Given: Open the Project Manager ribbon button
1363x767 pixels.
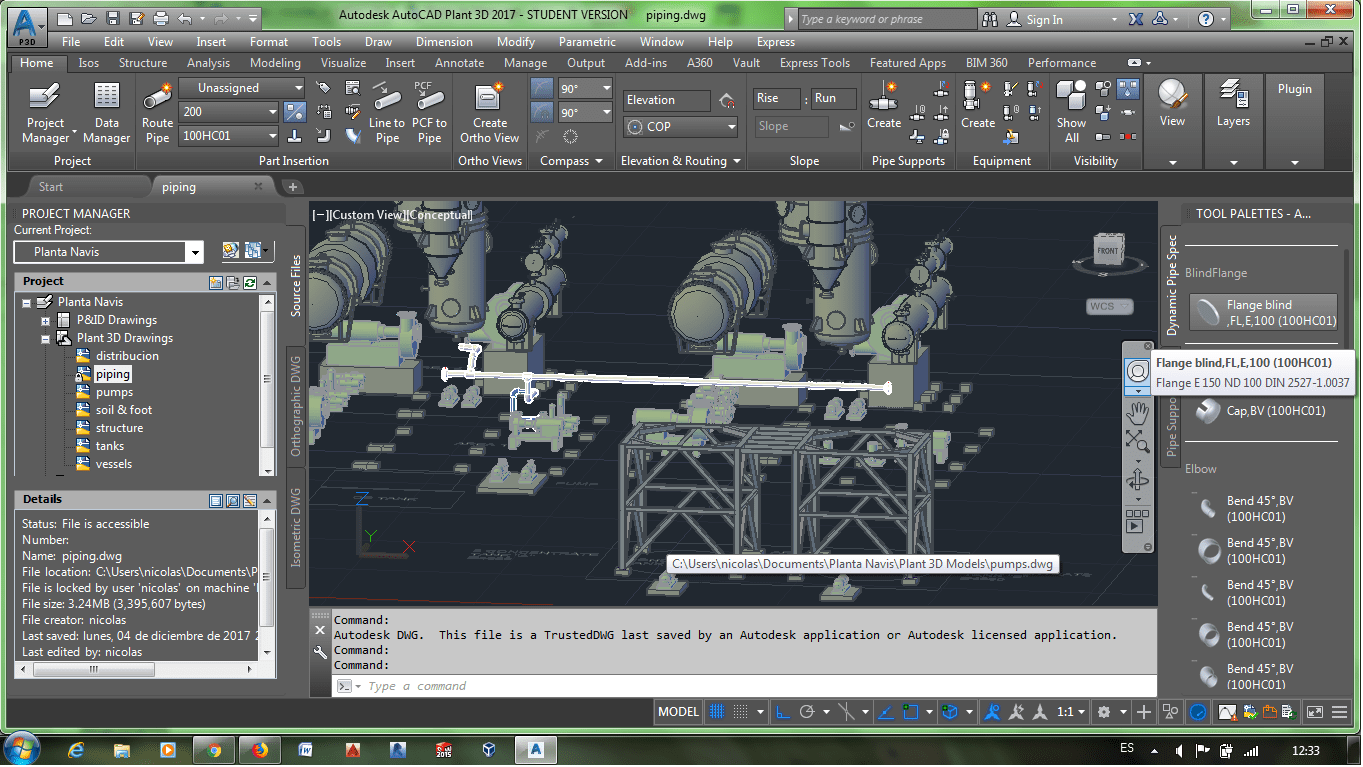Looking at the screenshot, I should 45,112.
